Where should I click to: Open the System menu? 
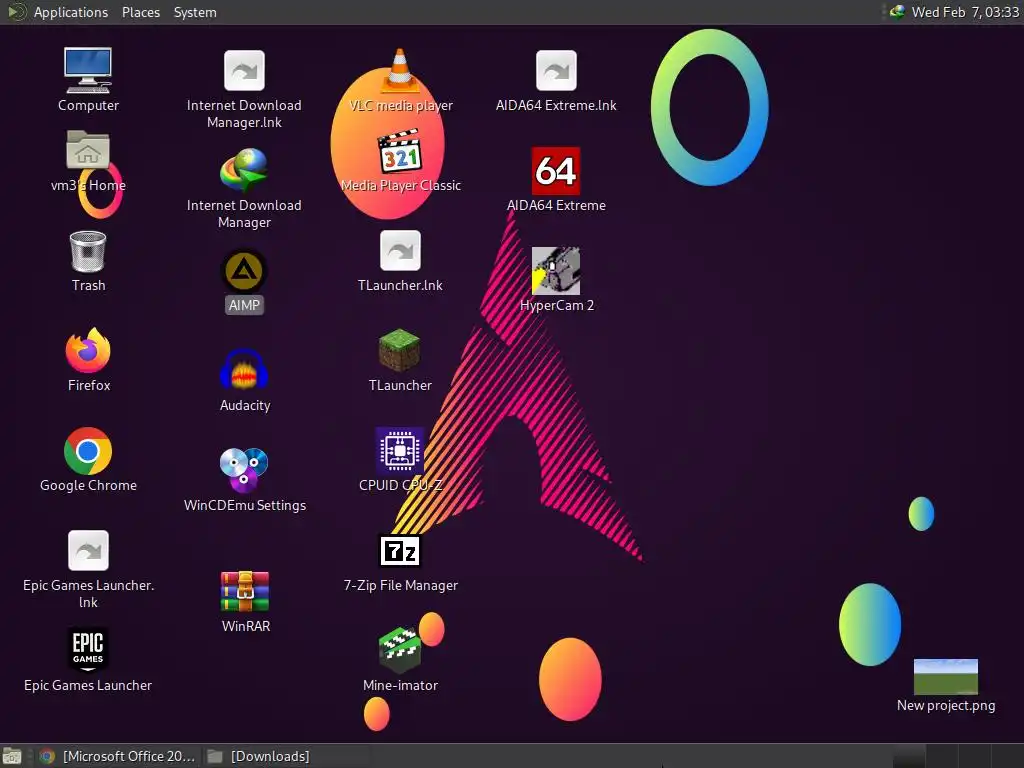(x=195, y=12)
